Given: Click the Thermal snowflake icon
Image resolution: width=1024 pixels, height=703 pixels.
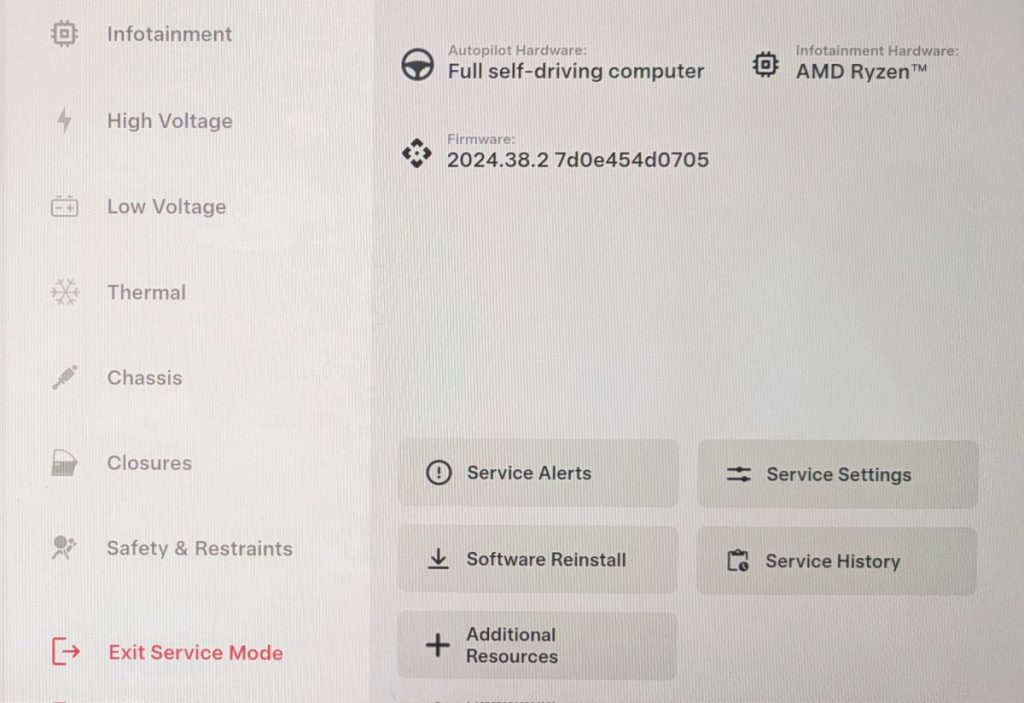Looking at the screenshot, I should coord(65,292).
